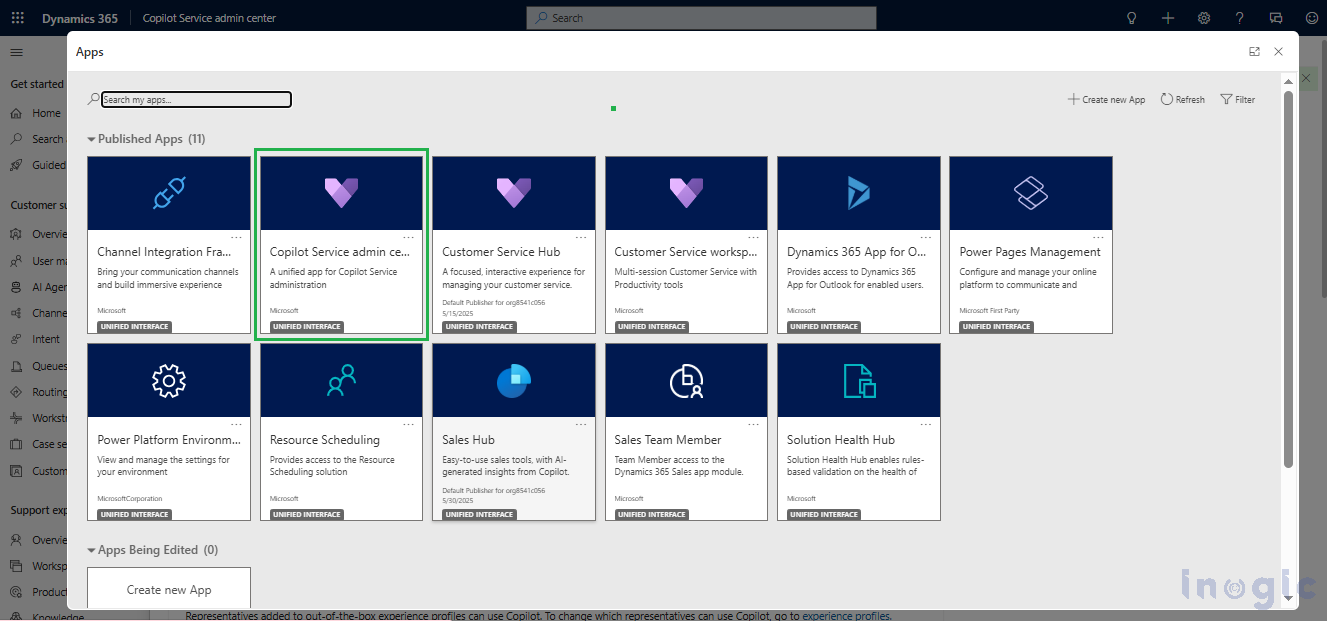This screenshot has height=621, width=1327.
Task: Click the Dynamics 365 title in header
Action: 79,18
